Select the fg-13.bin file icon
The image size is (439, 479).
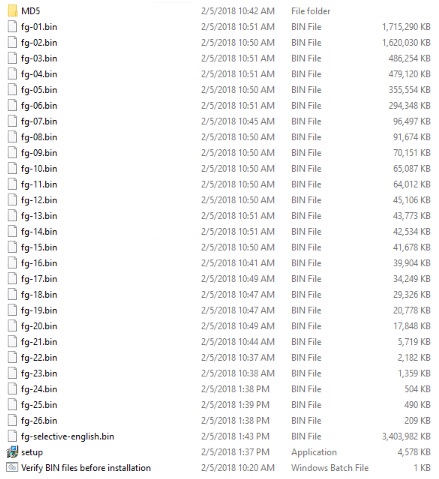tap(12, 215)
